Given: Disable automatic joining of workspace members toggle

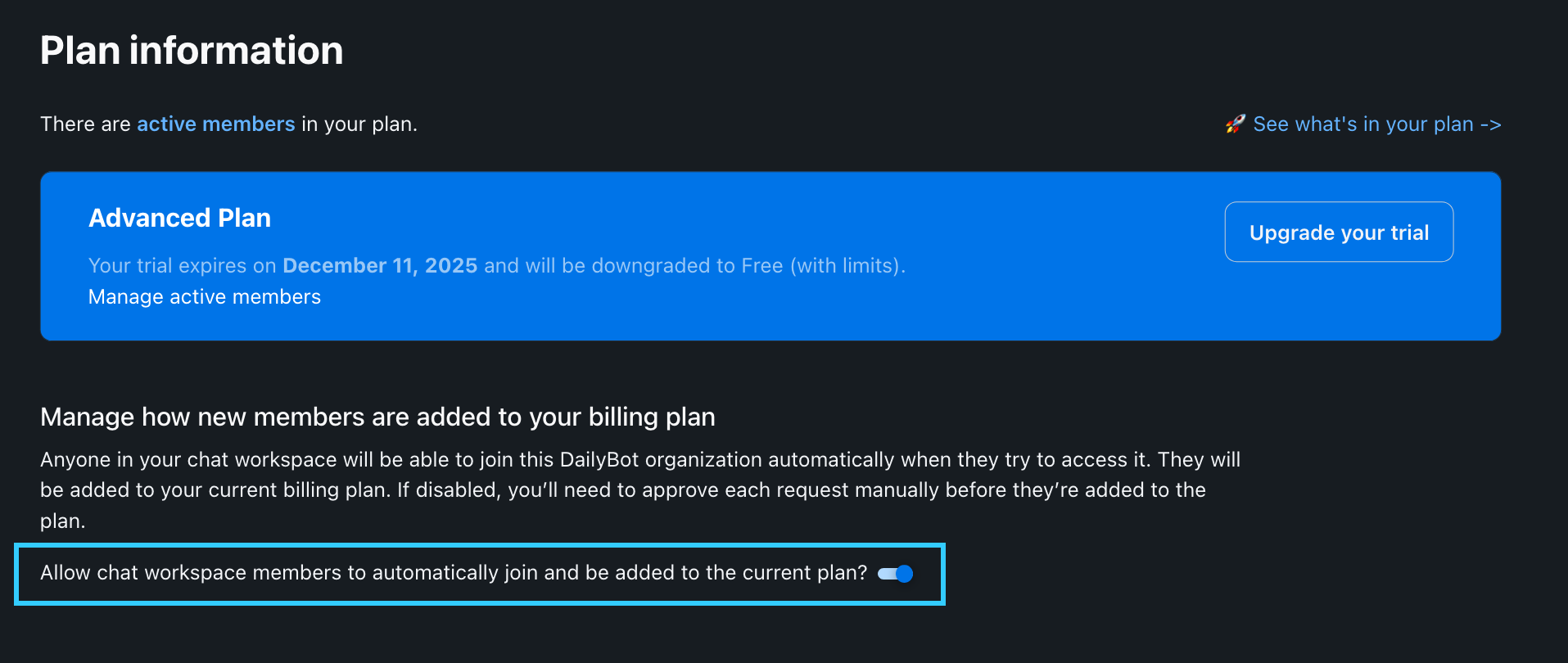Looking at the screenshot, I should pyautogui.click(x=895, y=574).
